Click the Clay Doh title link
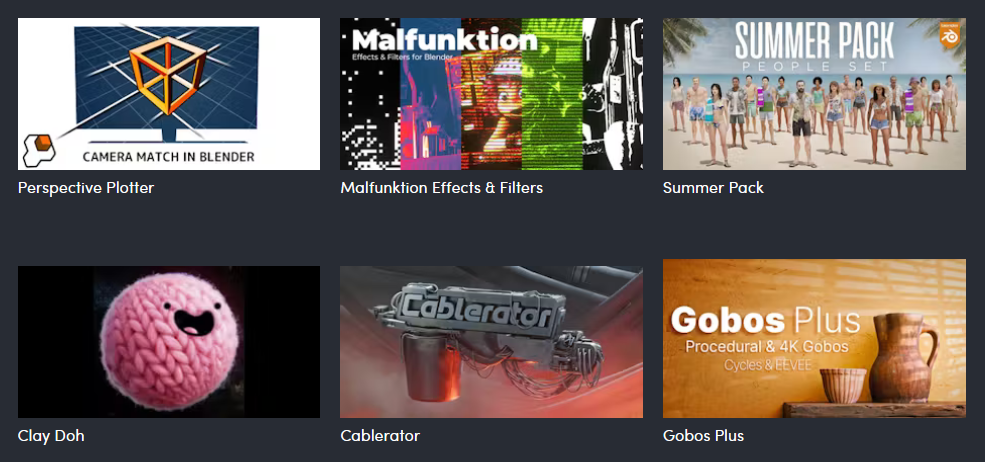The image size is (985, 462). (x=51, y=435)
